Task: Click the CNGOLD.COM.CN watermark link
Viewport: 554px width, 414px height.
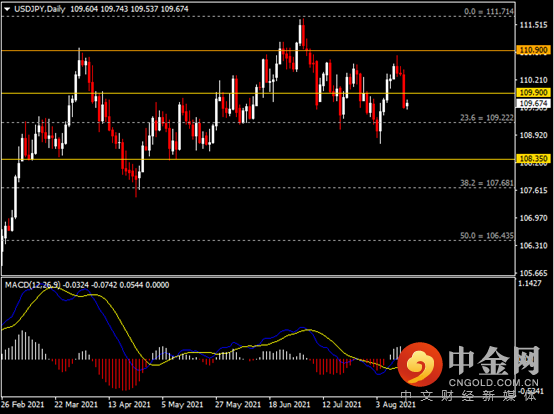Action: click(x=494, y=383)
